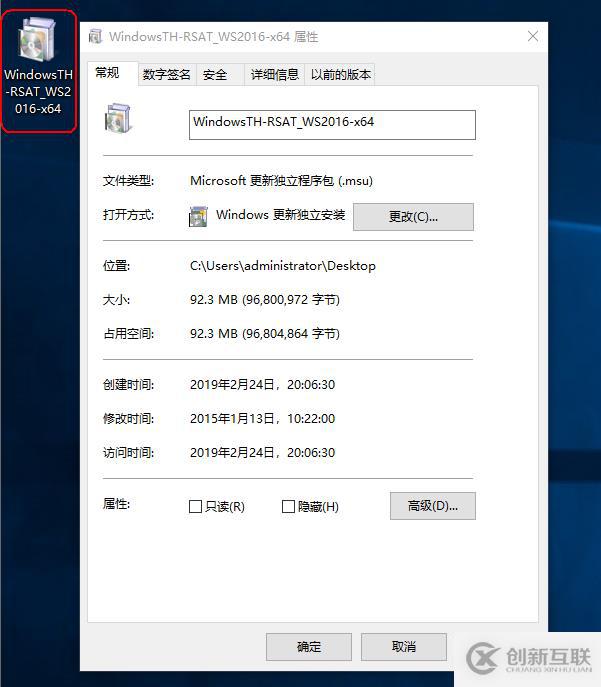
Task: Switch to the 数字签名 tab
Action: point(167,74)
